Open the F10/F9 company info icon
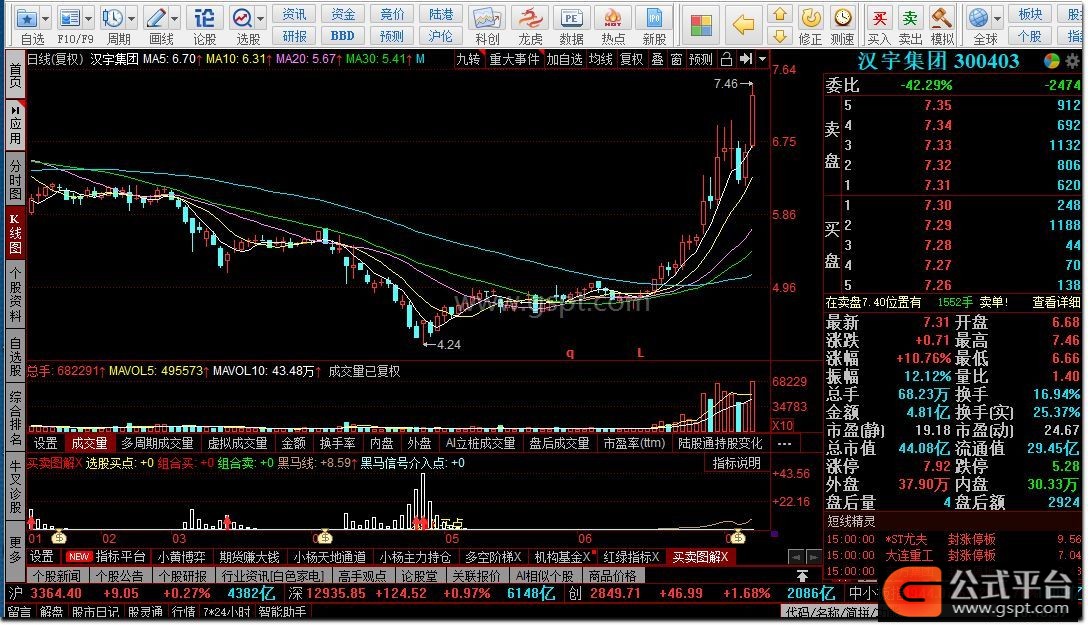Screen dimensions: 1088x625 coord(70,18)
